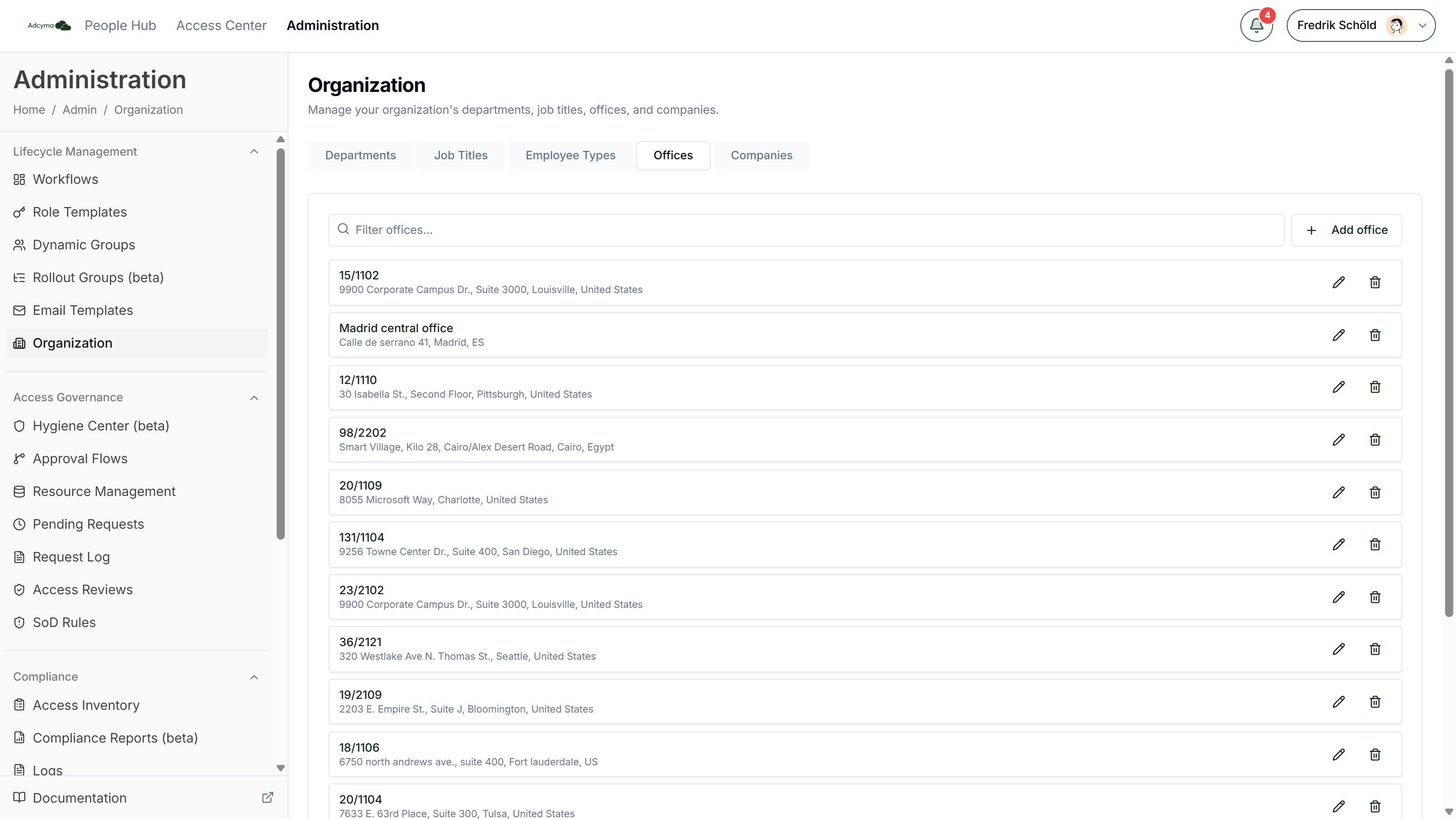Image resolution: width=1456 pixels, height=819 pixels.
Task: Edit the 15/1102 office
Action: (x=1339, y=283)
